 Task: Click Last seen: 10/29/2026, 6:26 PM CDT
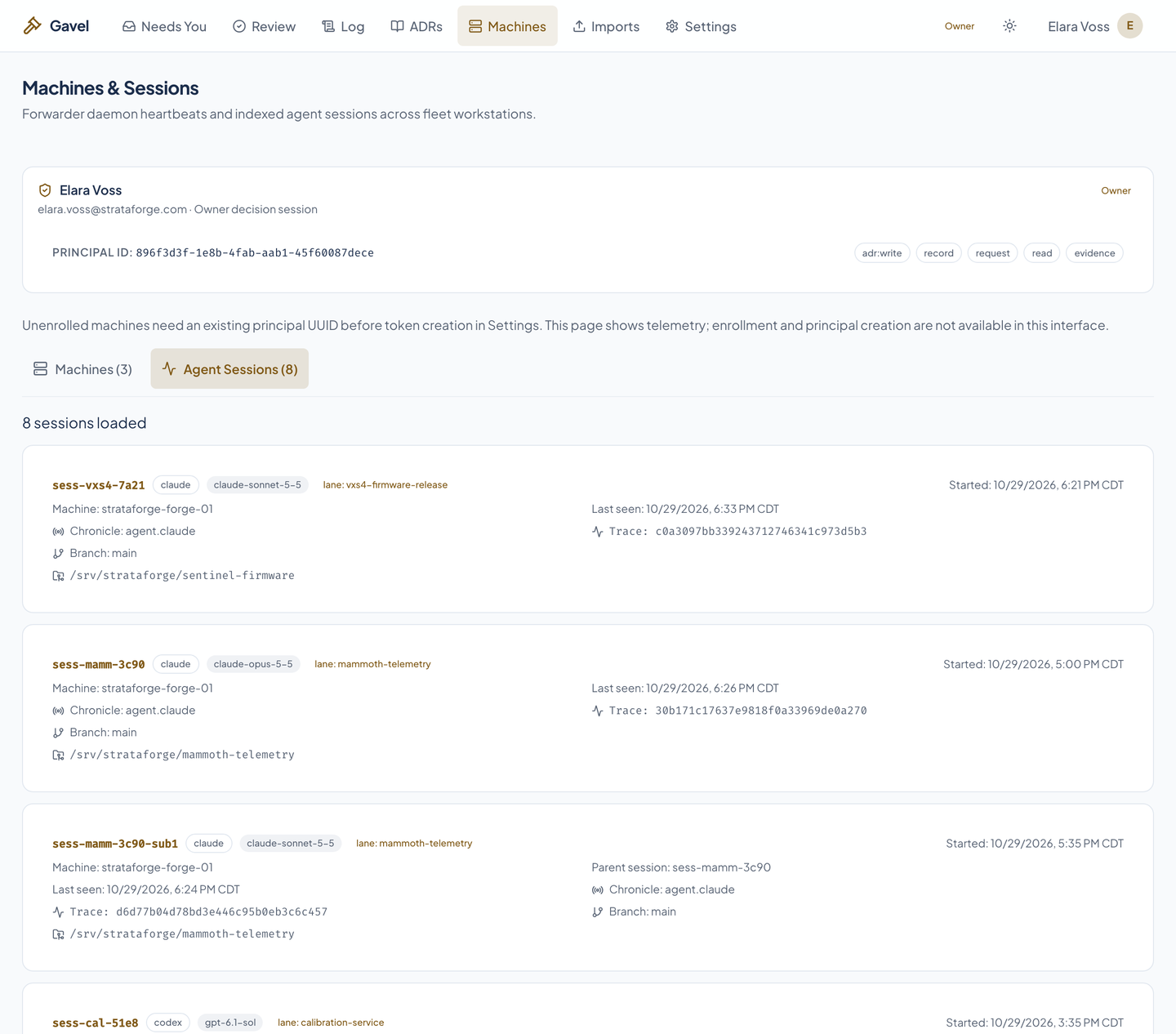tap(685, 689)
